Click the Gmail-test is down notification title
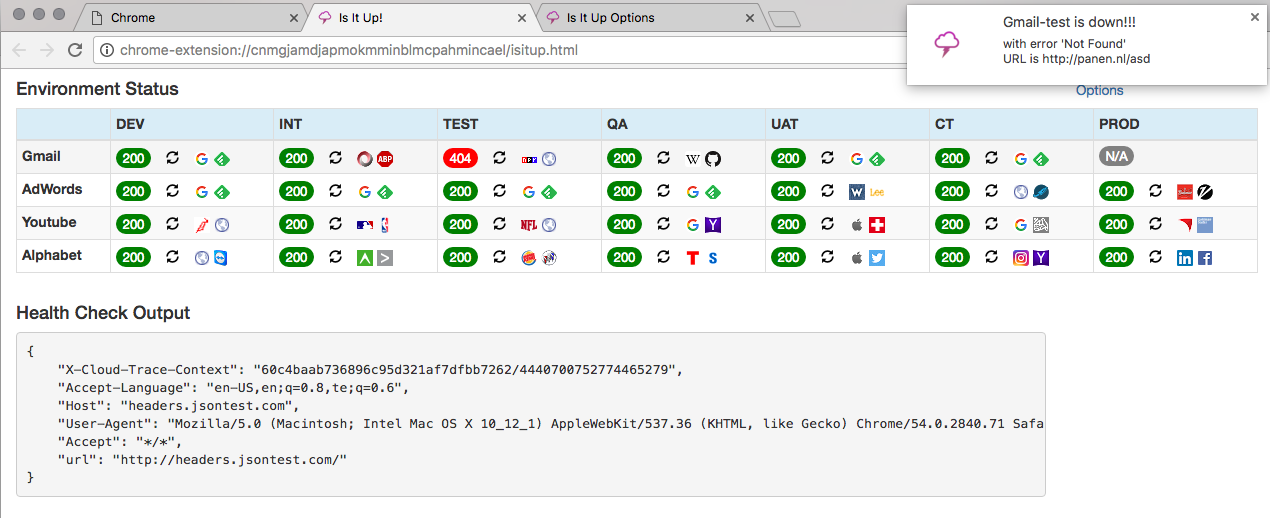 (x=1069, y=22)
